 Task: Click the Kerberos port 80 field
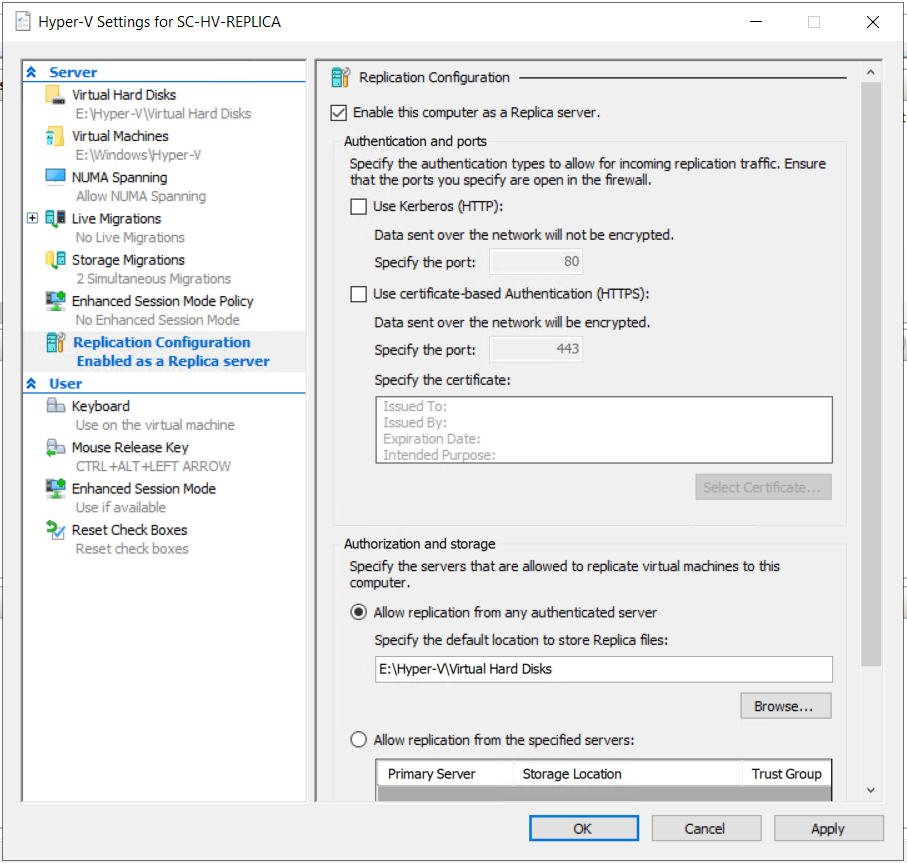click(536, 261)
